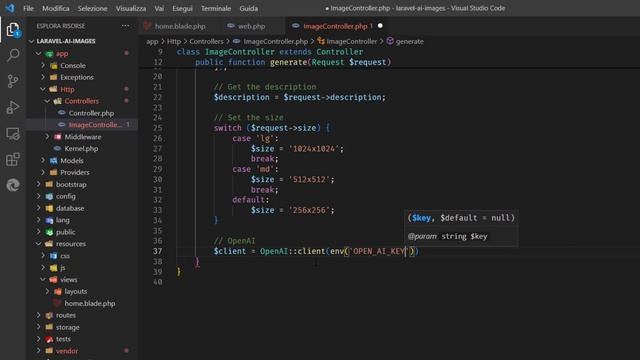Click the app breadcrumb segment
The width and height of the screenshot is (640, 360).
(x=152, y=41)
